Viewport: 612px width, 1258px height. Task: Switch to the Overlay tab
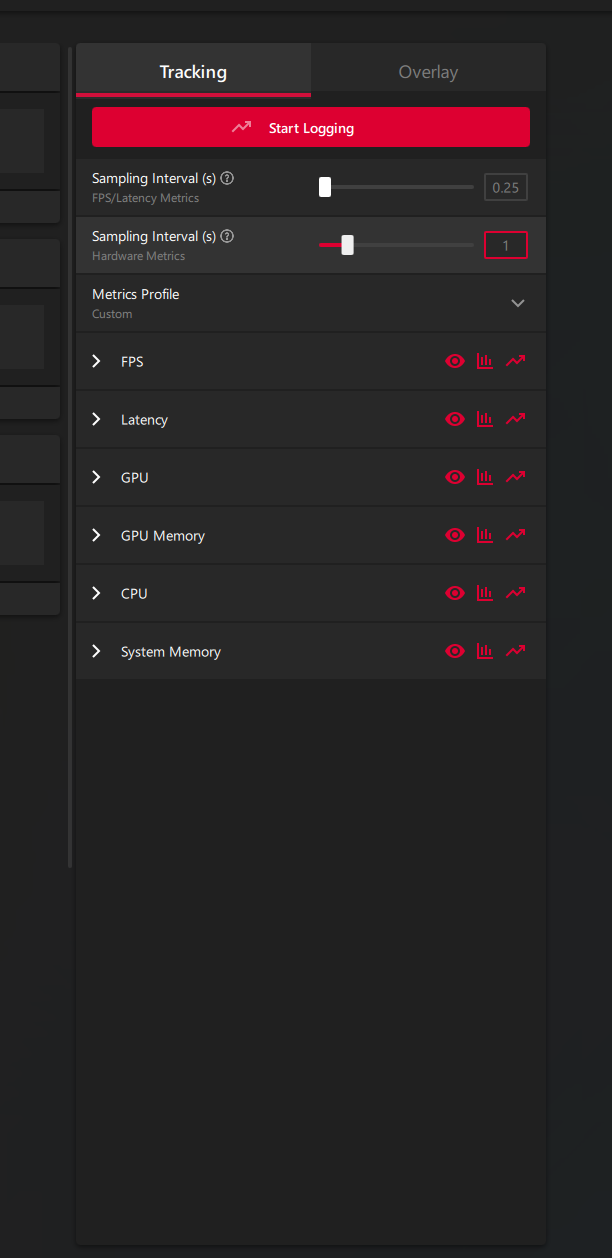(x=428, y=72)
